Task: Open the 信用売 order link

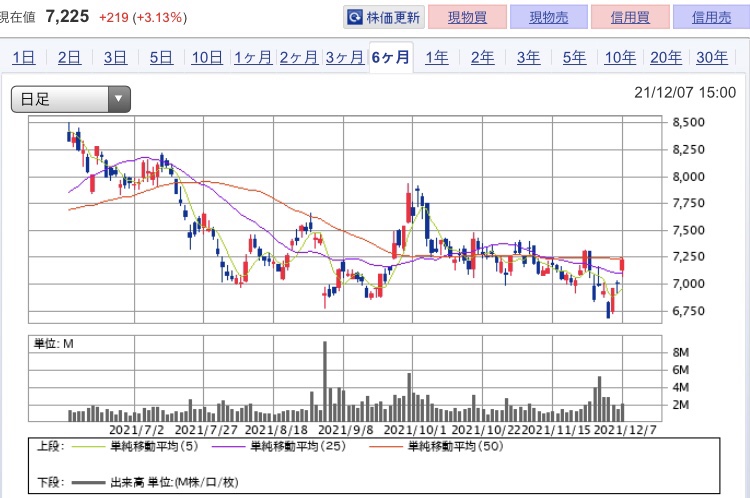Action: [x=711, y=18]
